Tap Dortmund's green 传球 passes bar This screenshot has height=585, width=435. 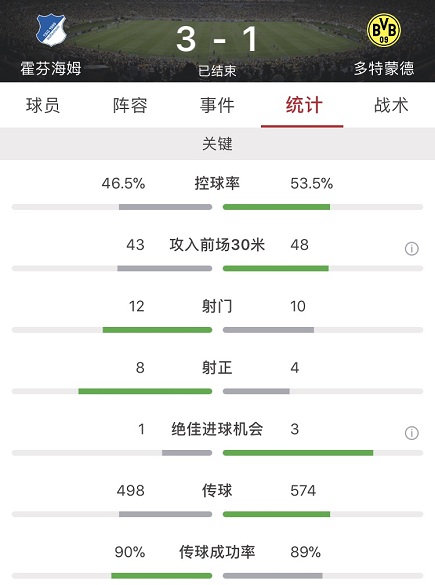click(276, 514)
